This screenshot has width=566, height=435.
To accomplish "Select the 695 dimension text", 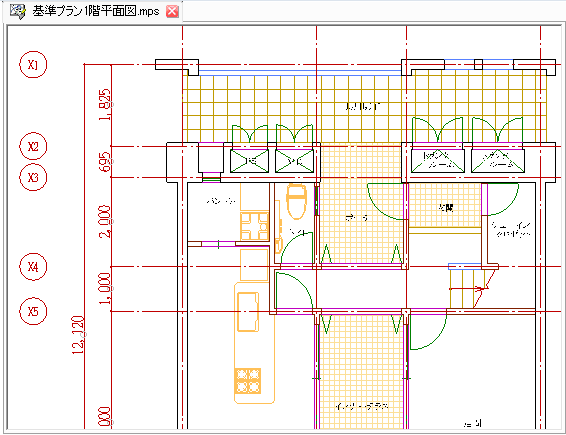I will (105, 162).
